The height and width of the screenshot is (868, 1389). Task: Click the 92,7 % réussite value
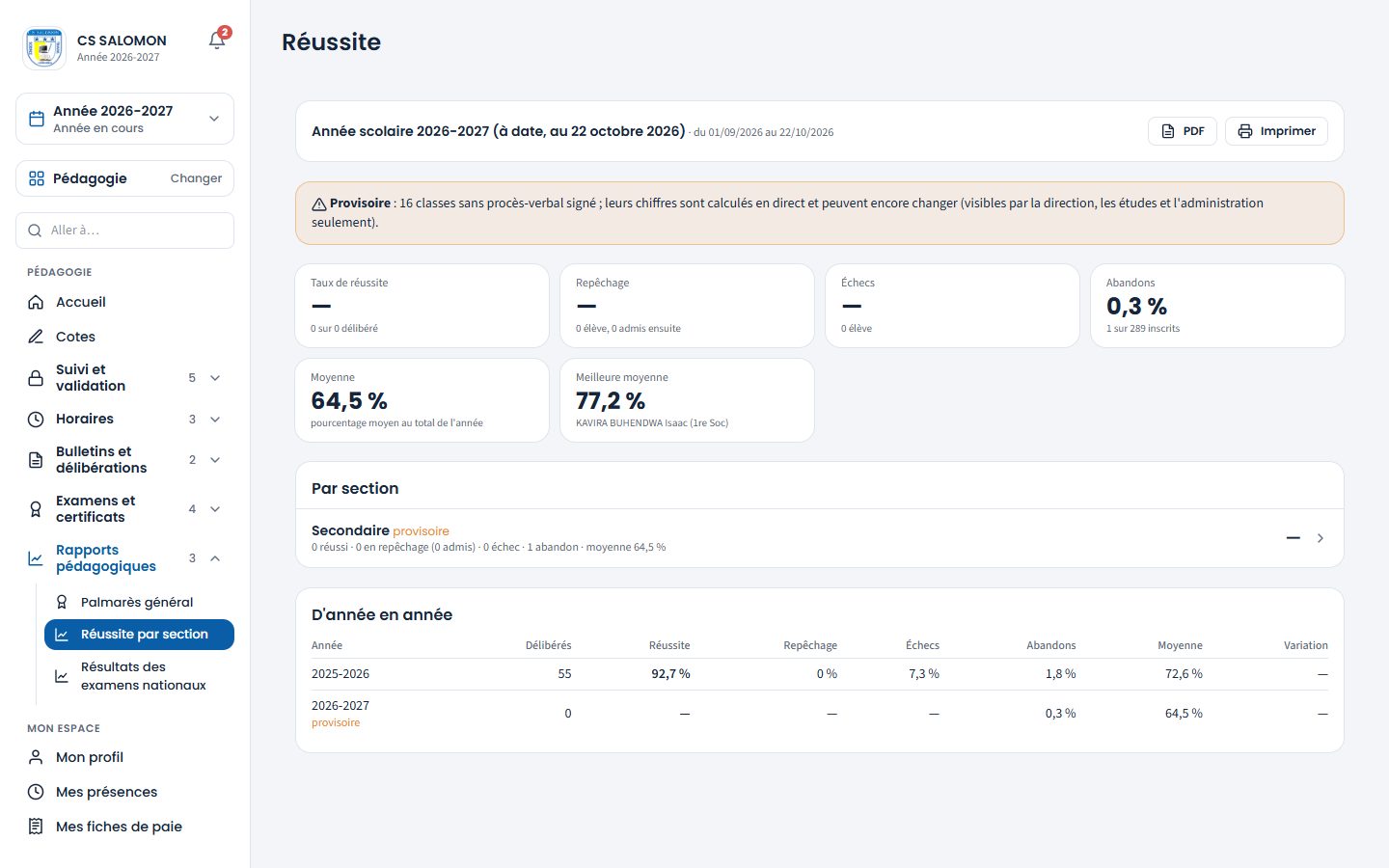[670, 674]
